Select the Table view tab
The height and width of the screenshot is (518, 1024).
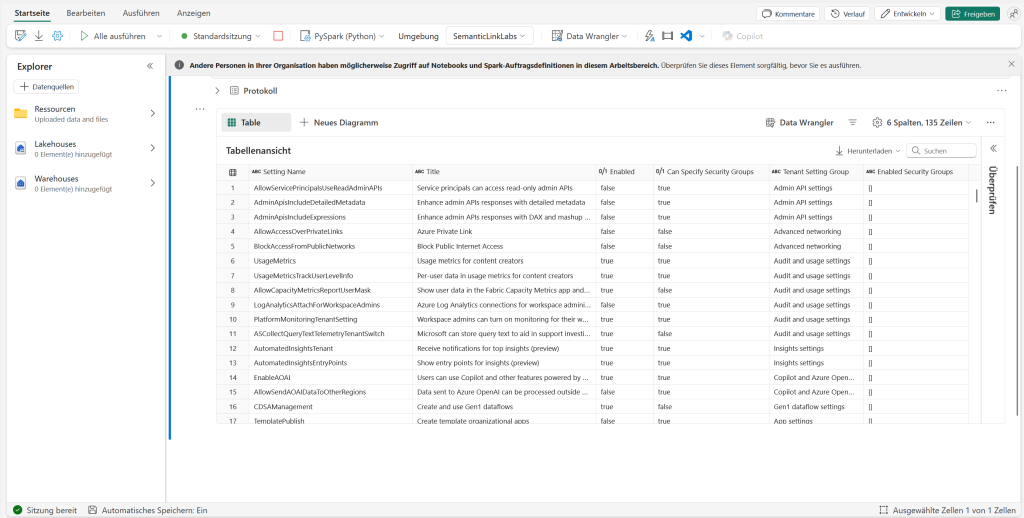256,122
